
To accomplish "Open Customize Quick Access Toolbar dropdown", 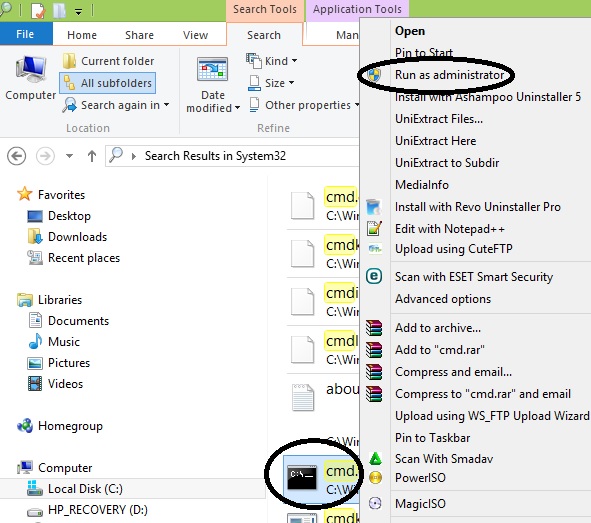I will [78, 12].
